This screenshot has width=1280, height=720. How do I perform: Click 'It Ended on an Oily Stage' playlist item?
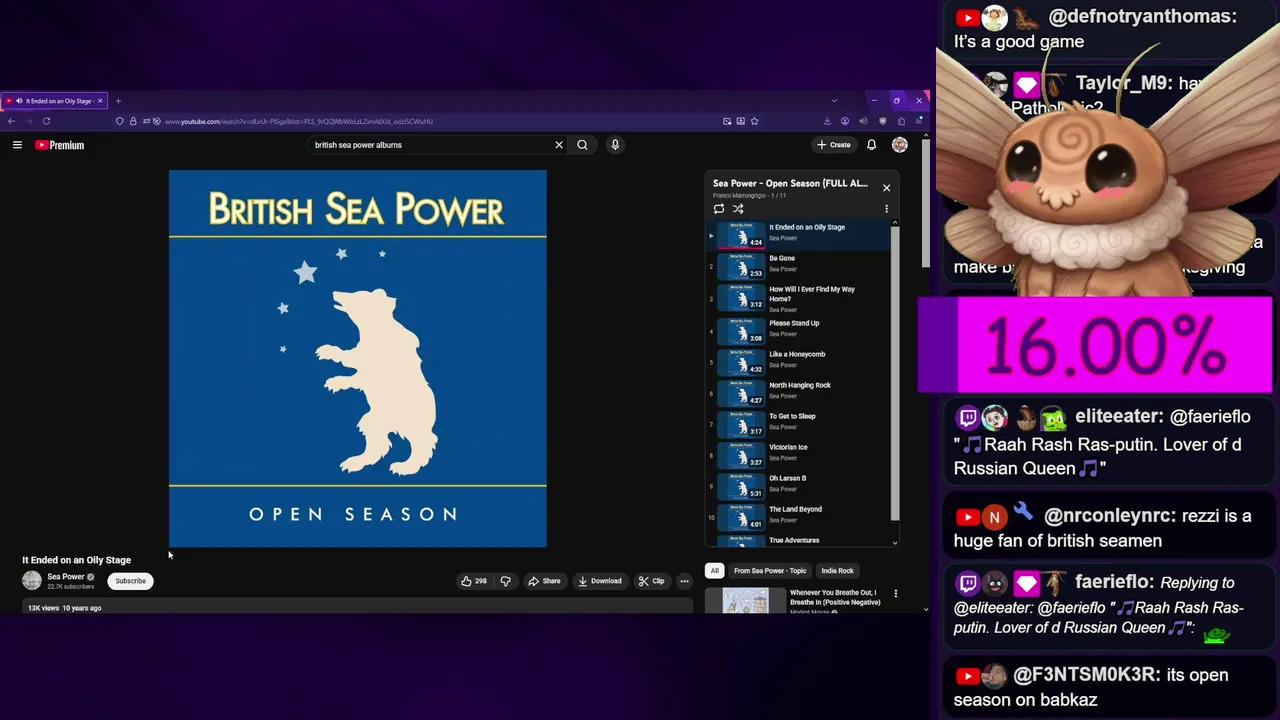(x=798, y=236)
